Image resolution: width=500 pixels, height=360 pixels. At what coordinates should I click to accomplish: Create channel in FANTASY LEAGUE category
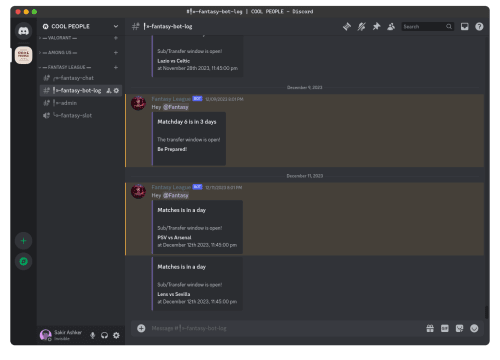(116, 67)
